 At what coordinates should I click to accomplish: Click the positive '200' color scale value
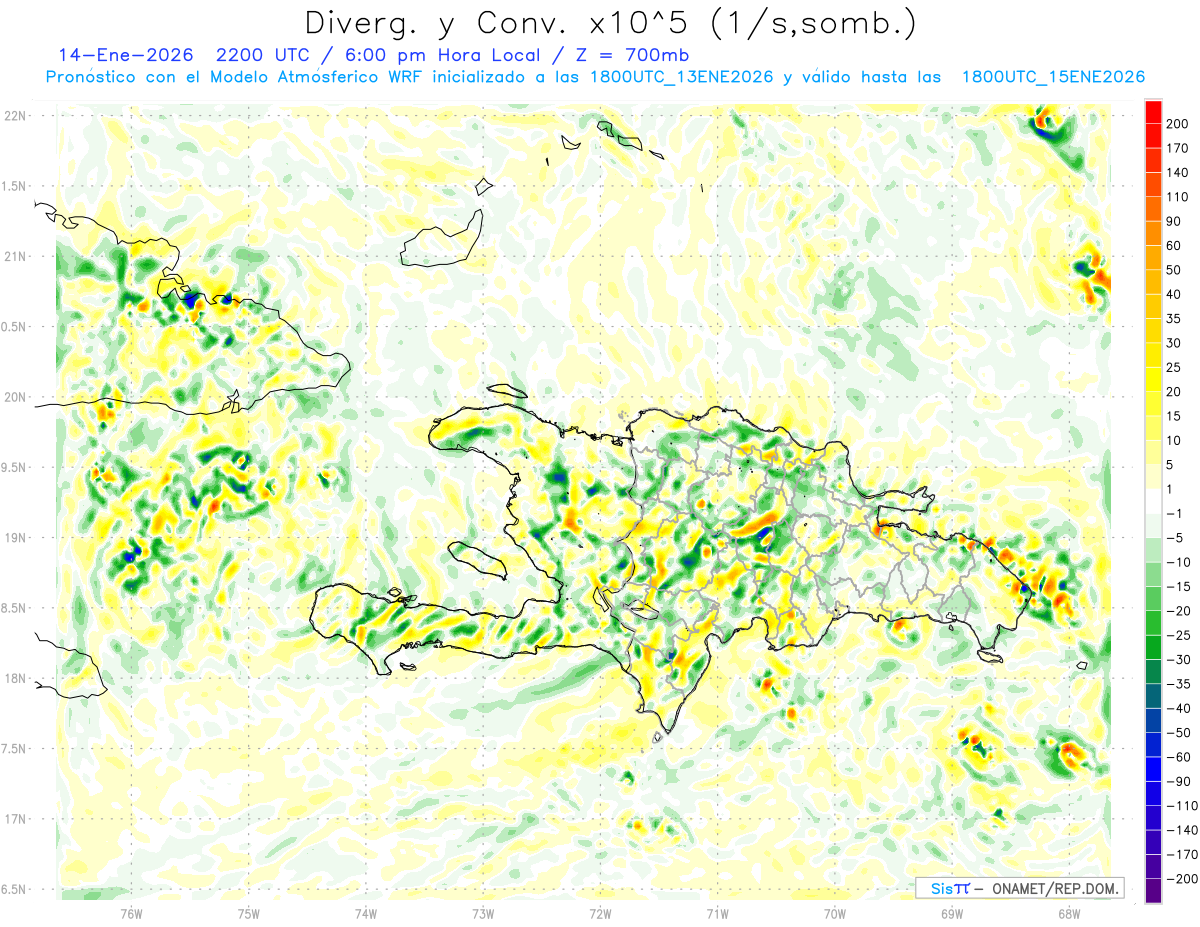tap(1178, 124)
